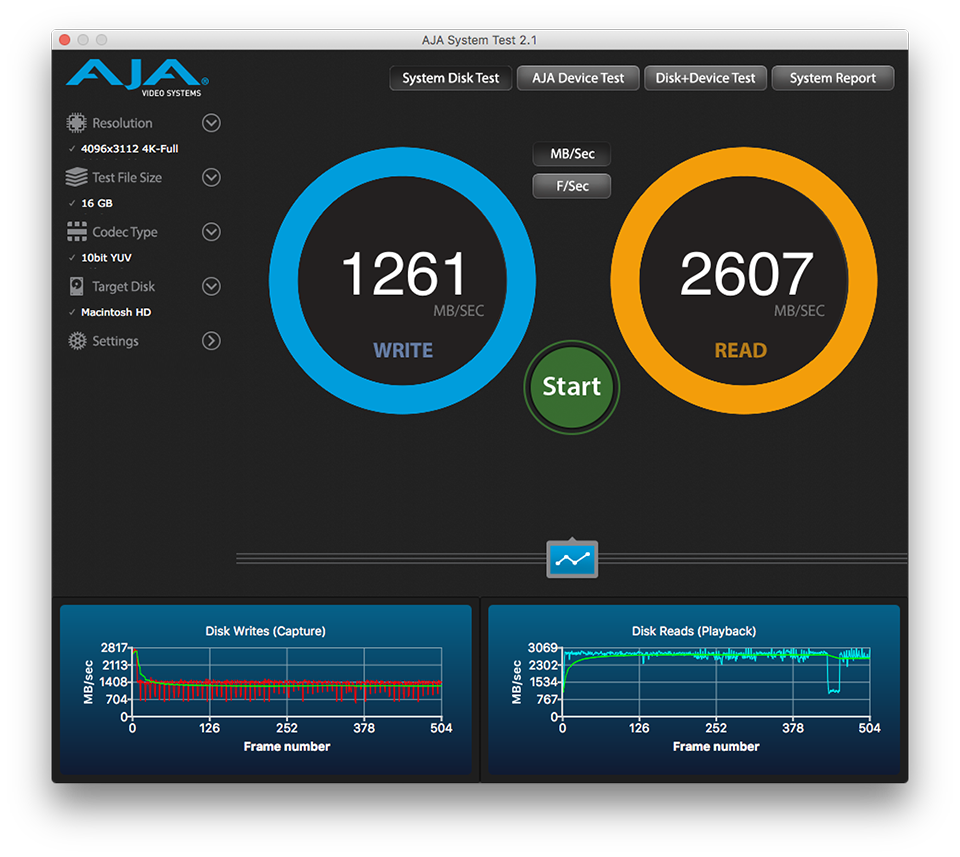The height and width of the screenshot is (857, 960).
Task: Click the WRITE gauge label
Action: pyautogui.click(x=403, y=350)
